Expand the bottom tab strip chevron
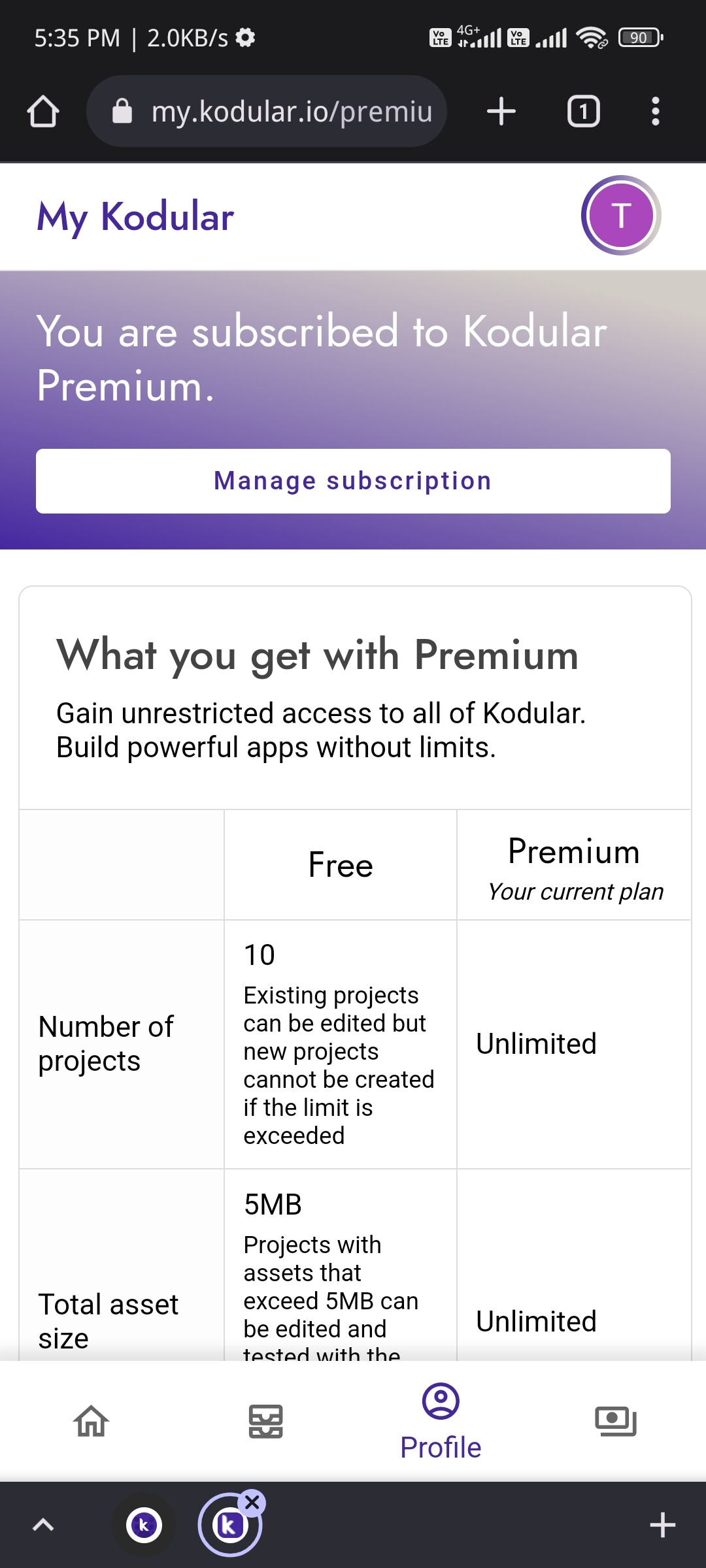The width and height of the screenshot is (706, 1568). (43, 1525)
